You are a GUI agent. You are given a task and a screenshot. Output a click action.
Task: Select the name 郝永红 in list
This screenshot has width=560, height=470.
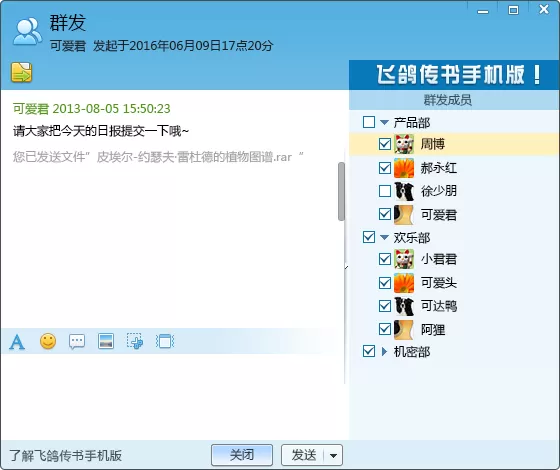pos(439,168)
